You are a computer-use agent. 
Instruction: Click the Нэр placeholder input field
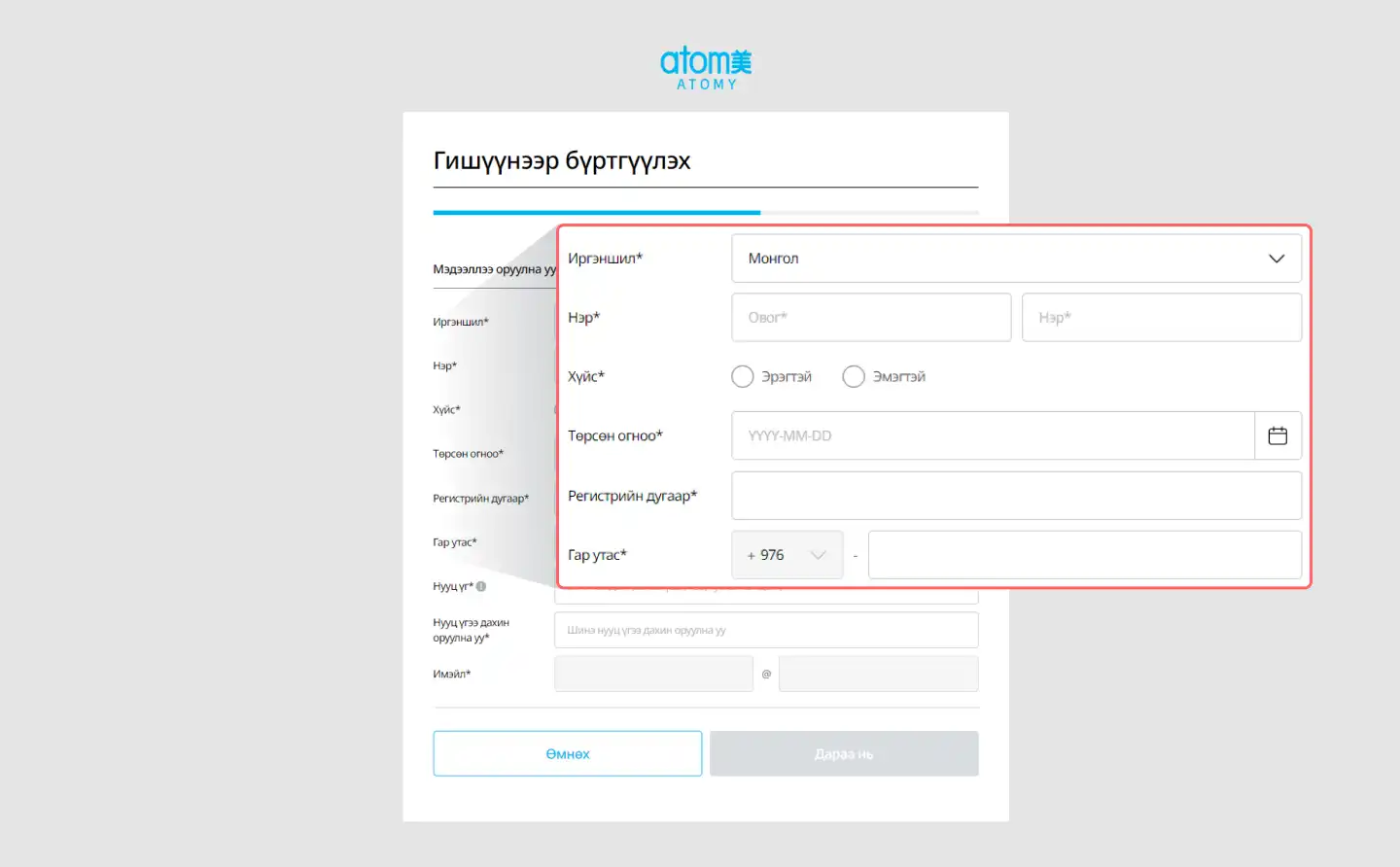coord(1161,318)
